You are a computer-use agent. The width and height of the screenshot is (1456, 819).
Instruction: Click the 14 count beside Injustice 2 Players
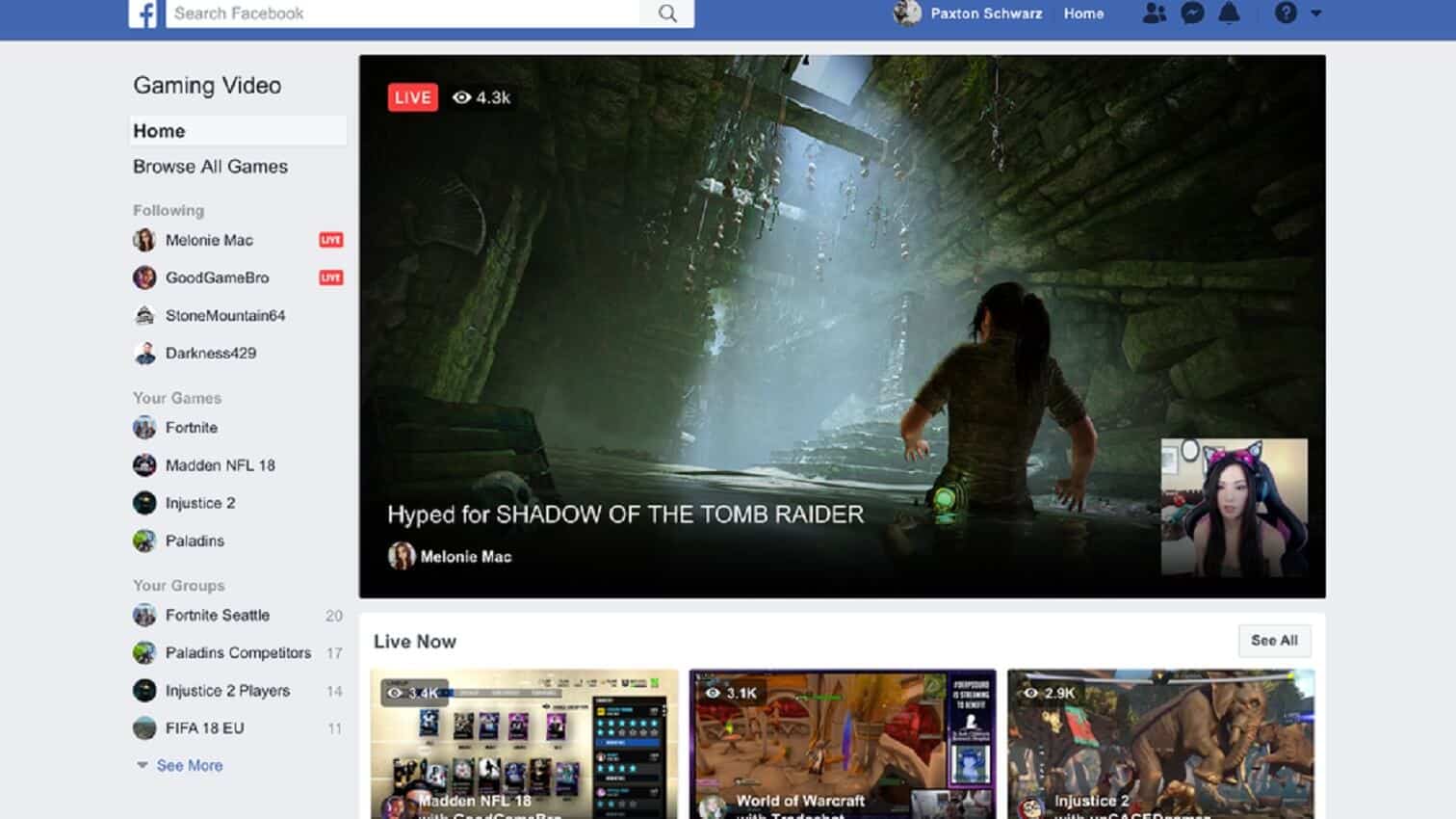pos(334,691)
